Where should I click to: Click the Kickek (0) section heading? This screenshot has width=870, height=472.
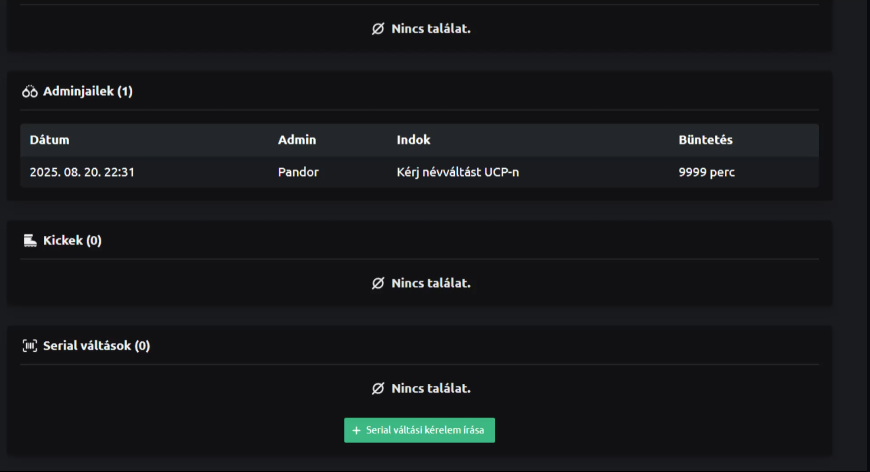coord(72,241)
